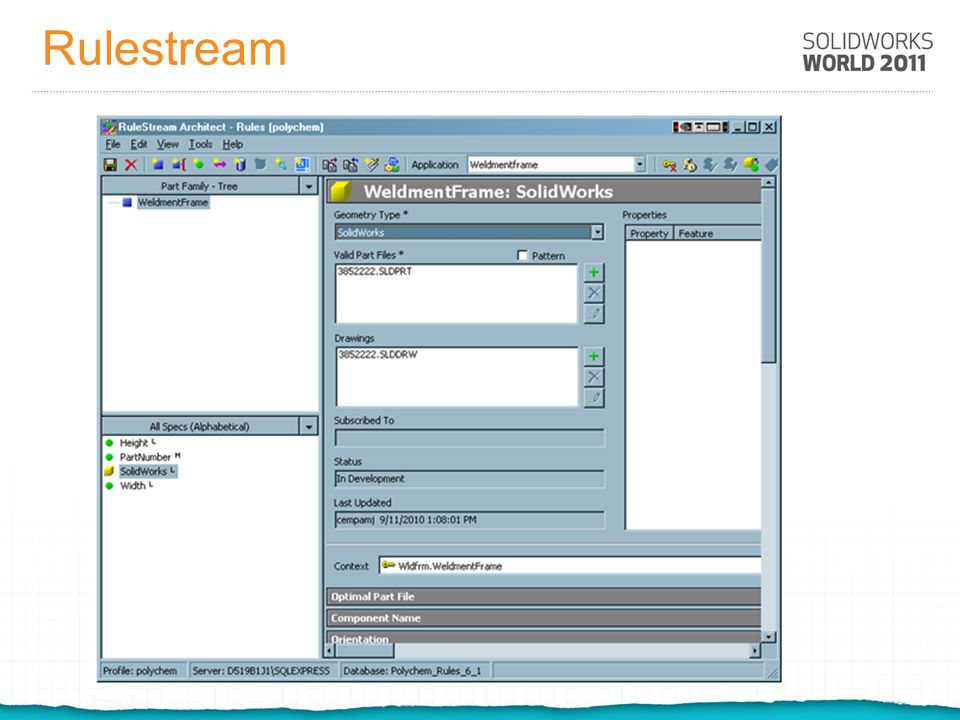Open the Geometry Type SolidWorks dropdown
This screenshot has height=720, width=960.
598,232
